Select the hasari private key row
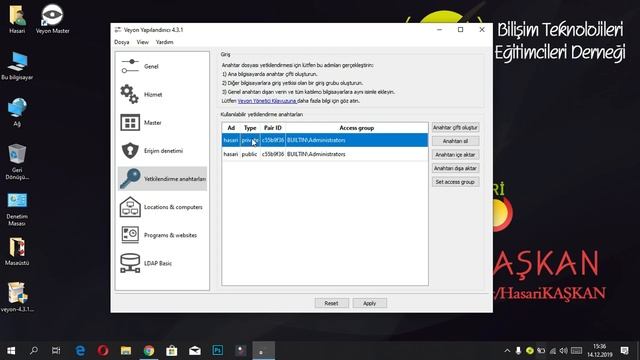640x360 pixels. pyautogui.click(x=325, y=140)
